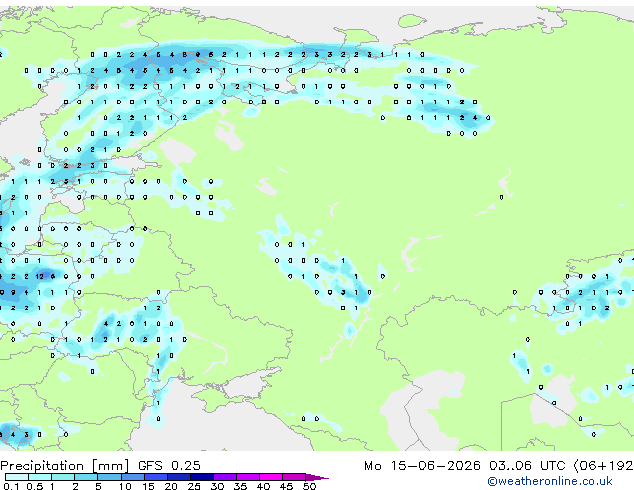634x490 pixels.
Task: Click the '30' legend scale label
Action: [x=217, y=486]
